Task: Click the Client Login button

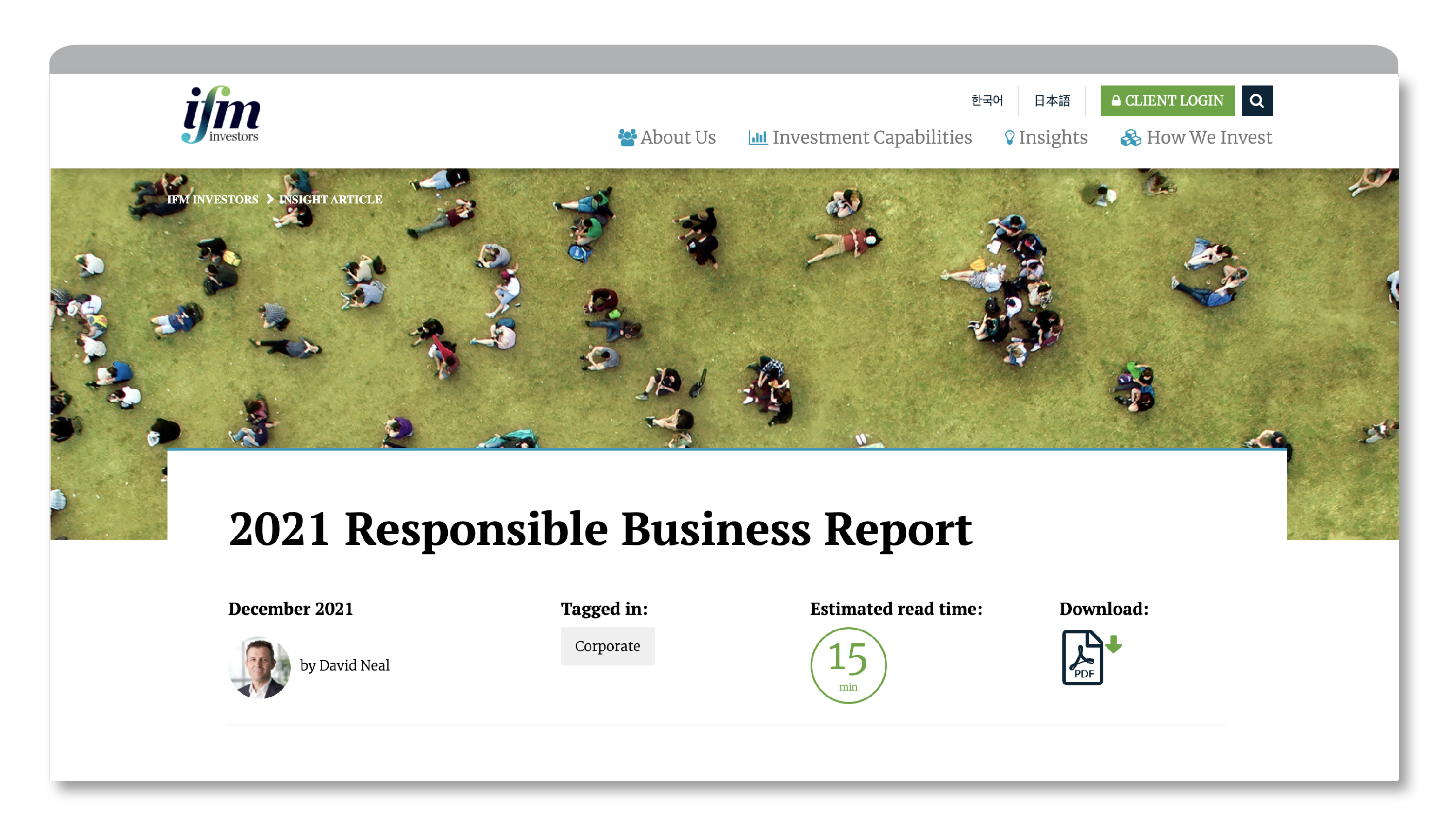Action: click(x=1167, y=100)
